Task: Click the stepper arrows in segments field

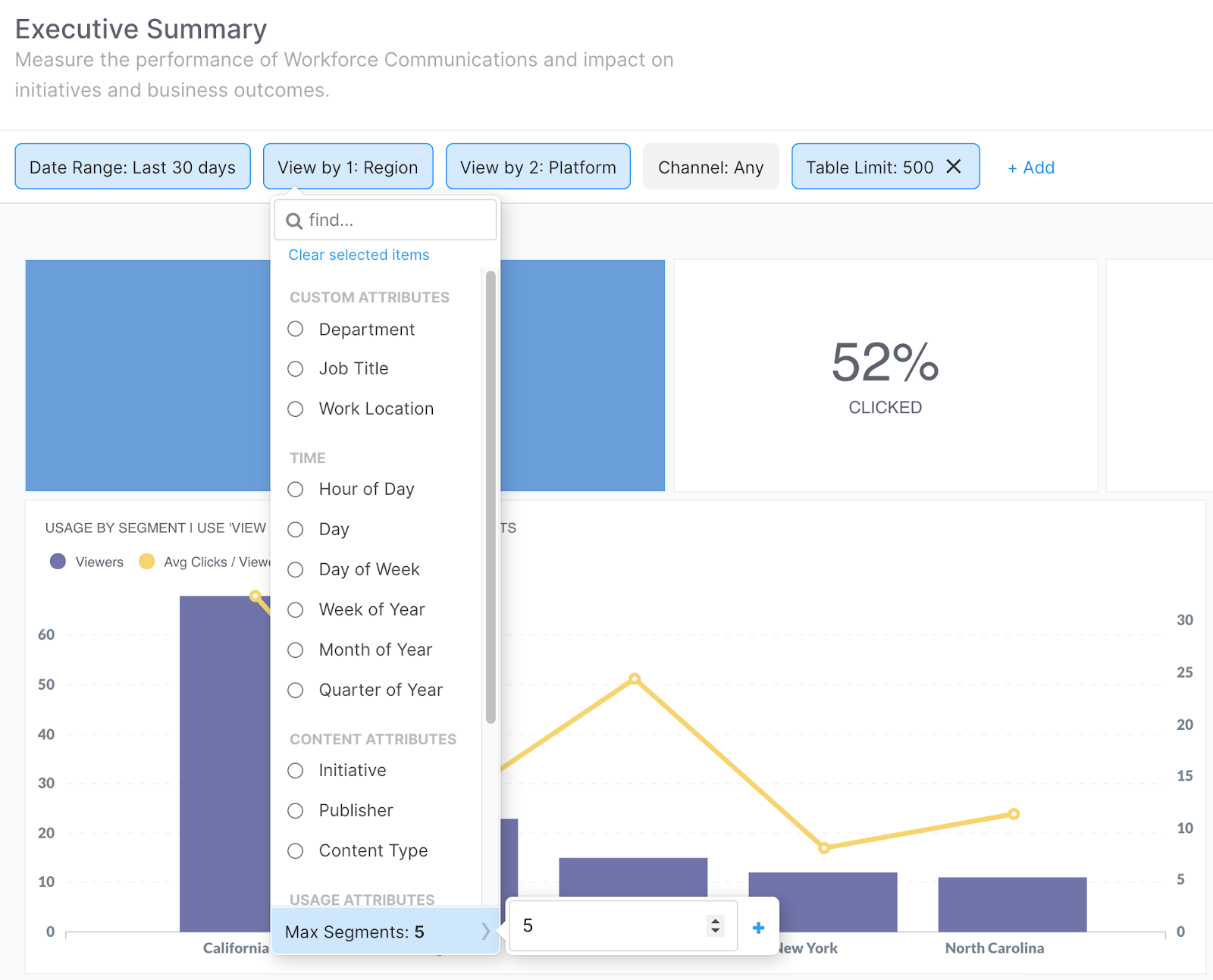Action: pos(715,925)
